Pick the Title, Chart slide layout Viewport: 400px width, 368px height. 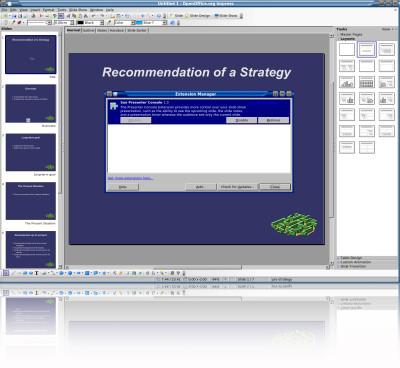coord(347,82)
